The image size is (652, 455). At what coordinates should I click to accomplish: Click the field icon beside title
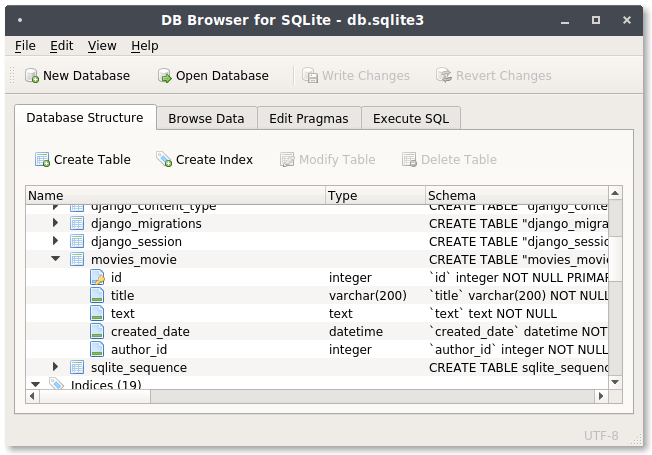97,295
